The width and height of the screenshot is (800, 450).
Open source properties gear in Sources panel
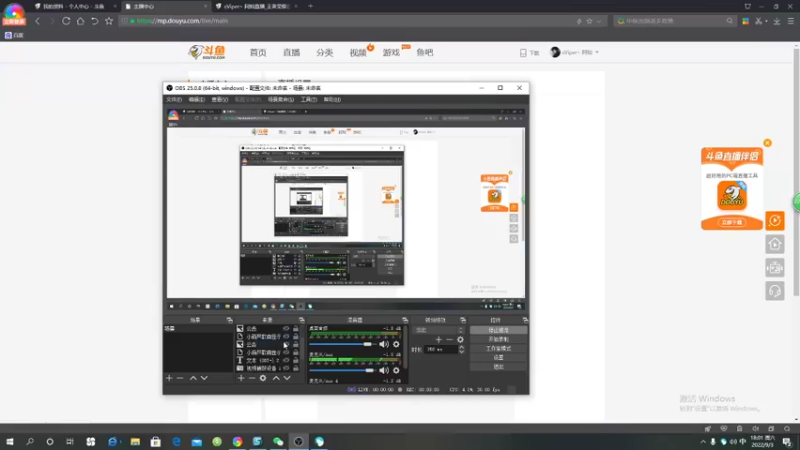tap(263, 378)
